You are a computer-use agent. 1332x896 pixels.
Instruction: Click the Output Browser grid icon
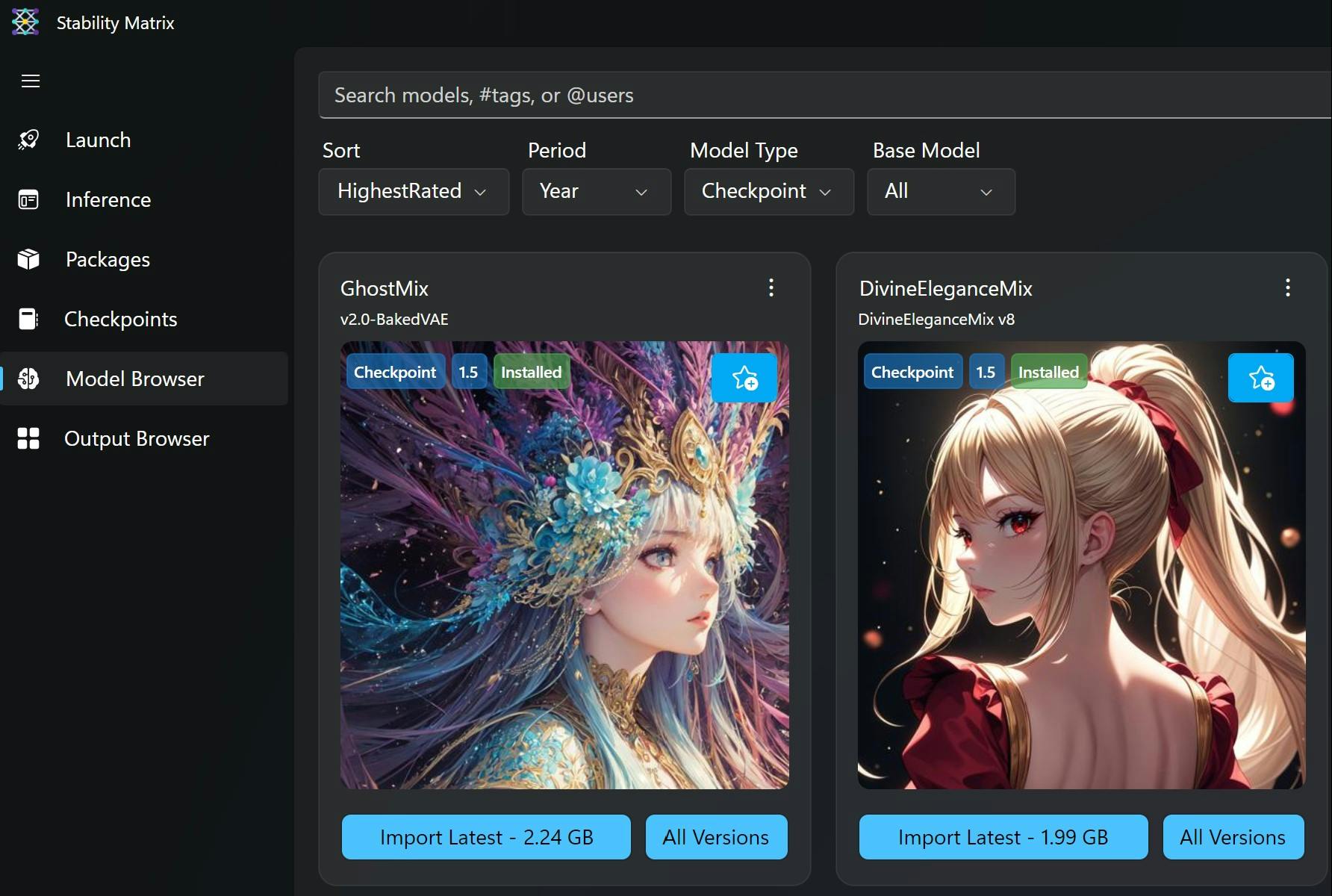[28, 438]
